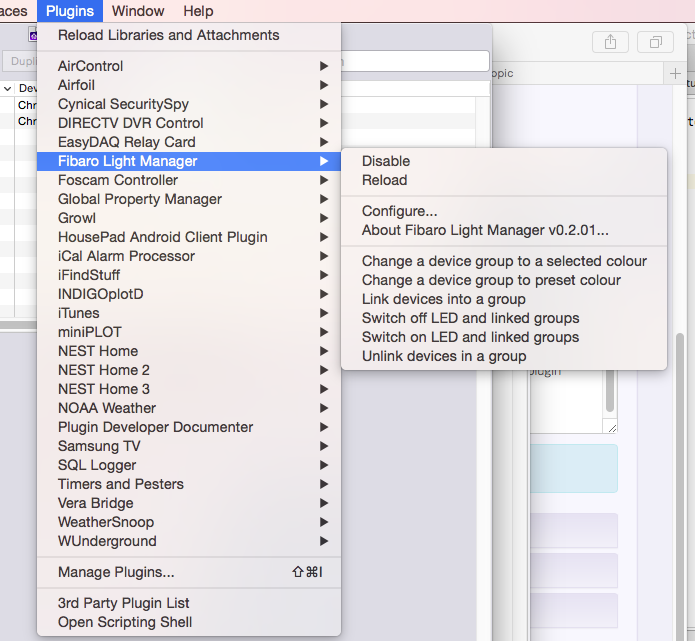
Task: Reload the Fibaro Light Manager plugin
Action: [x=504, y=180]
